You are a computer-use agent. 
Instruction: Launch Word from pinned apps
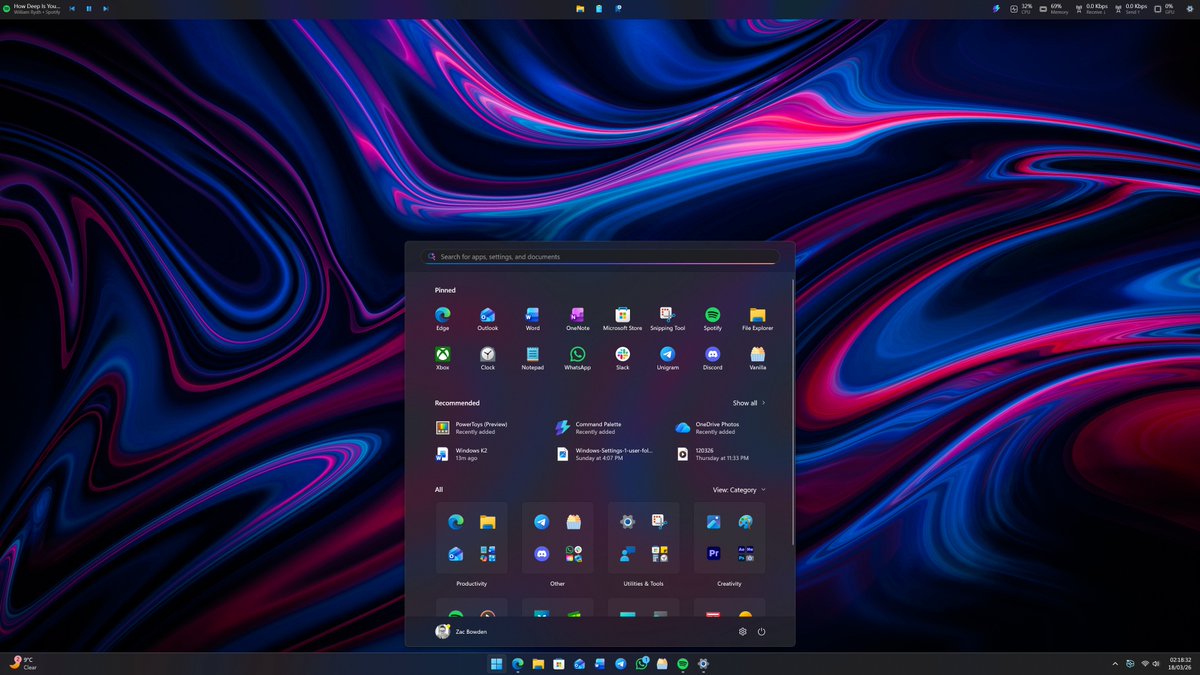coord(532,319)
